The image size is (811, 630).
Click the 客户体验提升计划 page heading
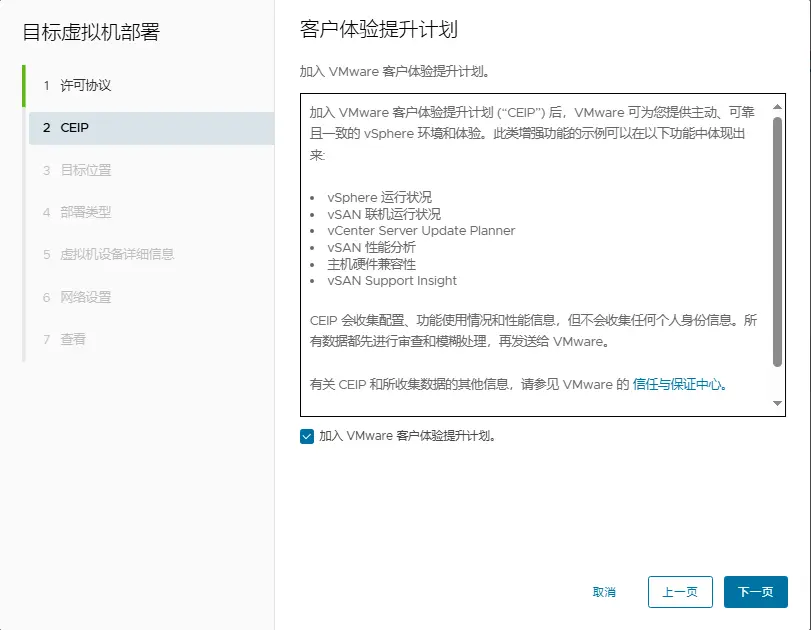tap(379, 29)
